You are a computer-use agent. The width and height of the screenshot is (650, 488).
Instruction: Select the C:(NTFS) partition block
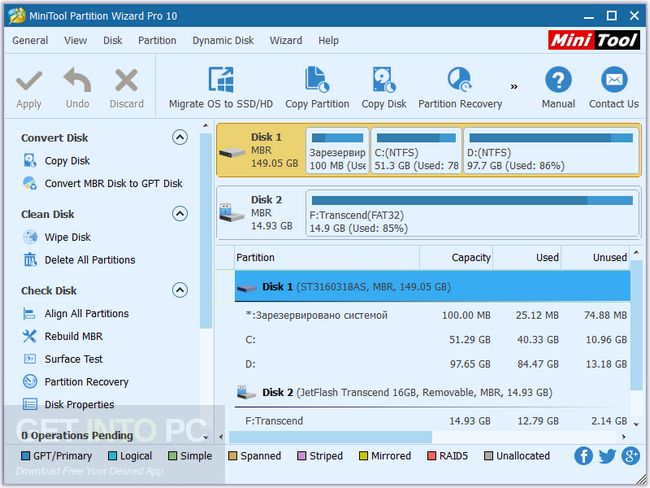click(x=416, y=151)
